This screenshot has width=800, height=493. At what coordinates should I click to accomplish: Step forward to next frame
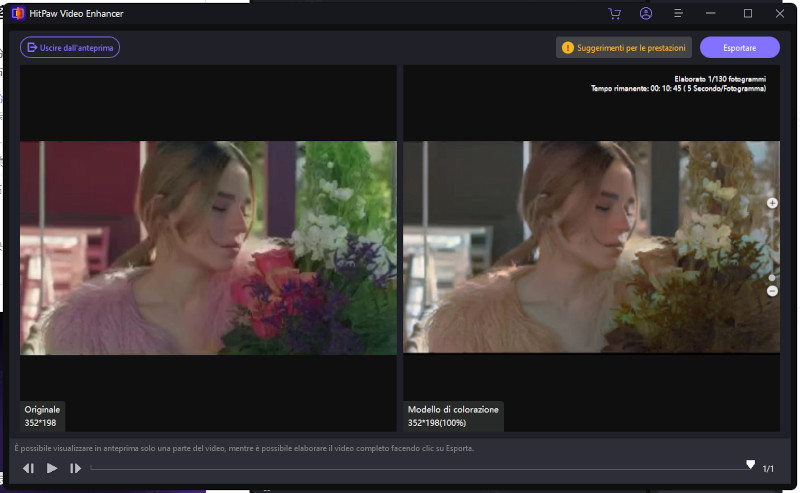pos(75,468)
